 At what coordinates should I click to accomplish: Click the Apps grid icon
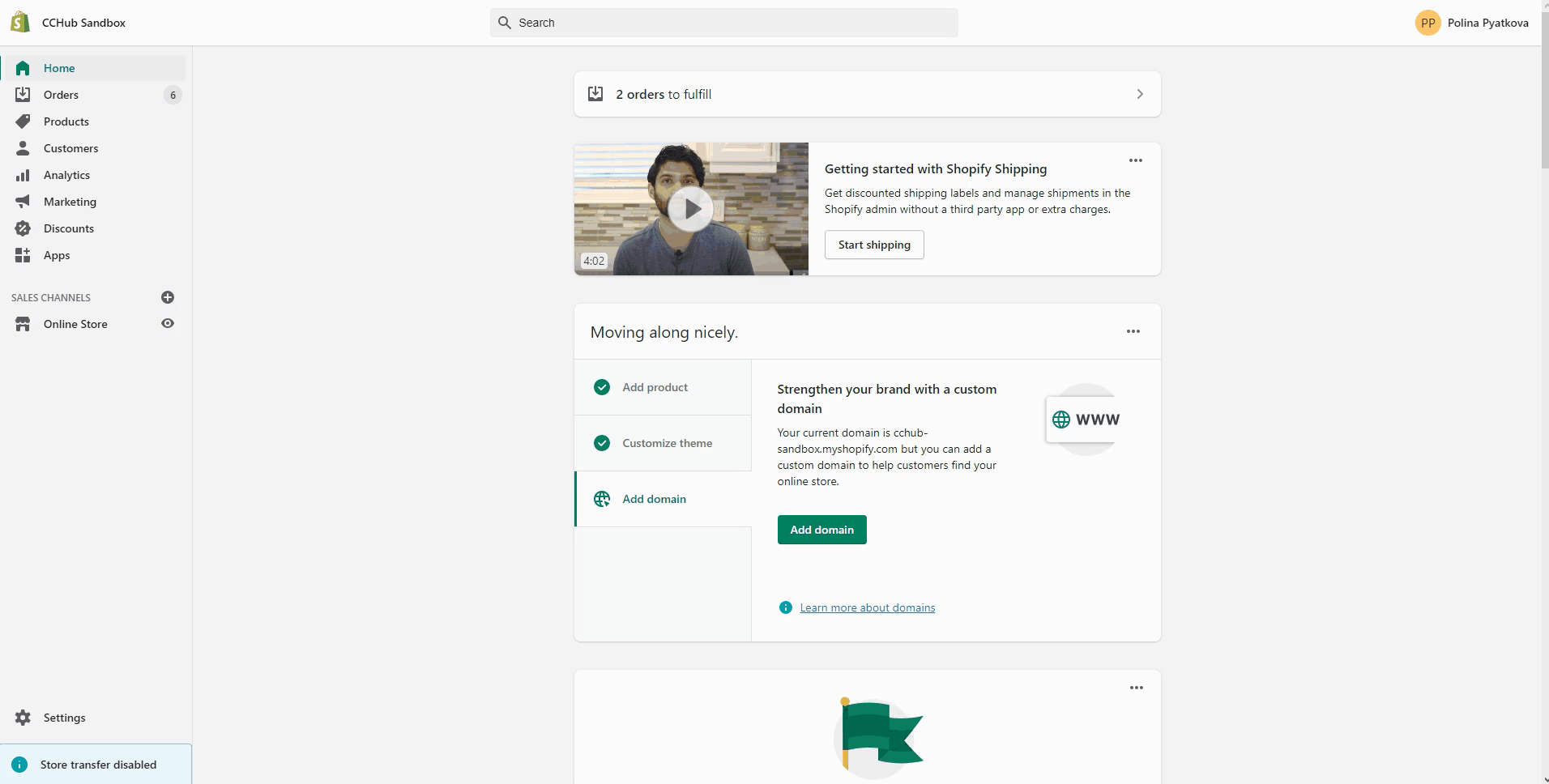pos(23,255)
